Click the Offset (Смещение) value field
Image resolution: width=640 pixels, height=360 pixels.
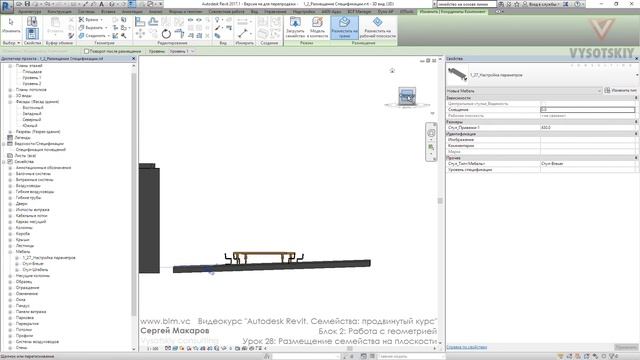pos(588,110)
